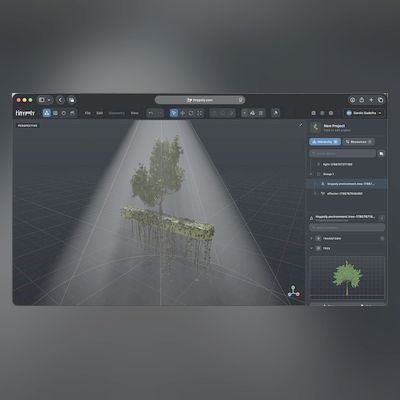
Task: Switch to the fourth mode icon
Action: tap(72, 113)
